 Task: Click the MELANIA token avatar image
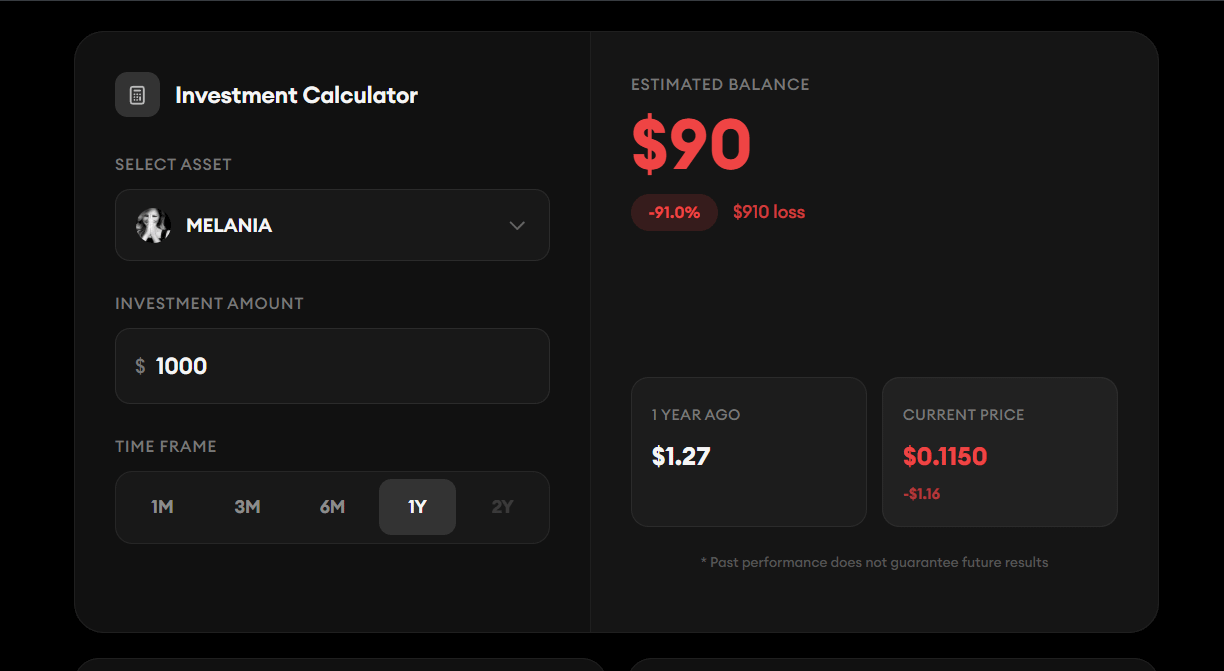pyautogui.click(x=153, y=225)
